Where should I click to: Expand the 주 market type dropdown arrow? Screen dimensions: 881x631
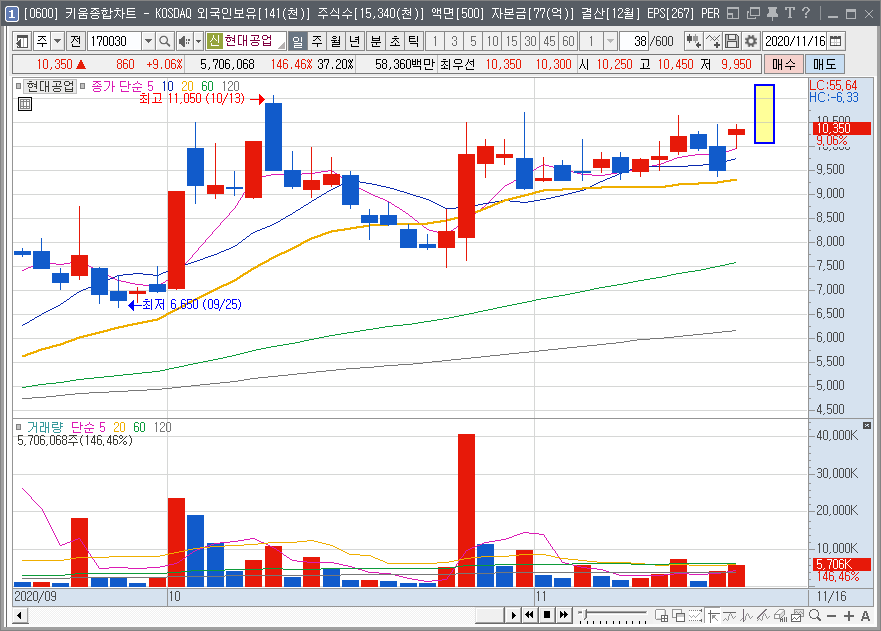tap(57, 41)
